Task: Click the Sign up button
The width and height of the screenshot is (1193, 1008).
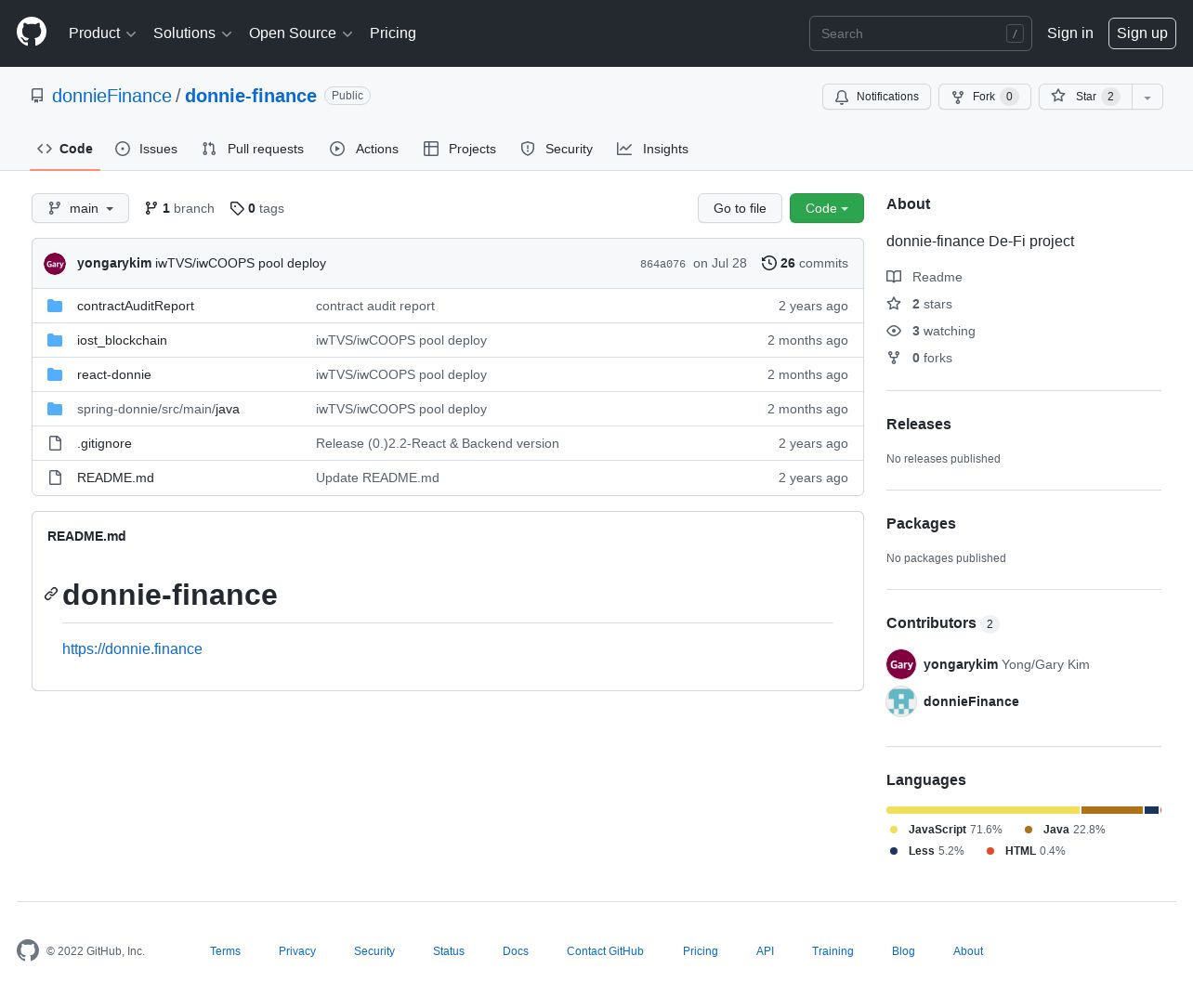Action: coord(1142,33)
